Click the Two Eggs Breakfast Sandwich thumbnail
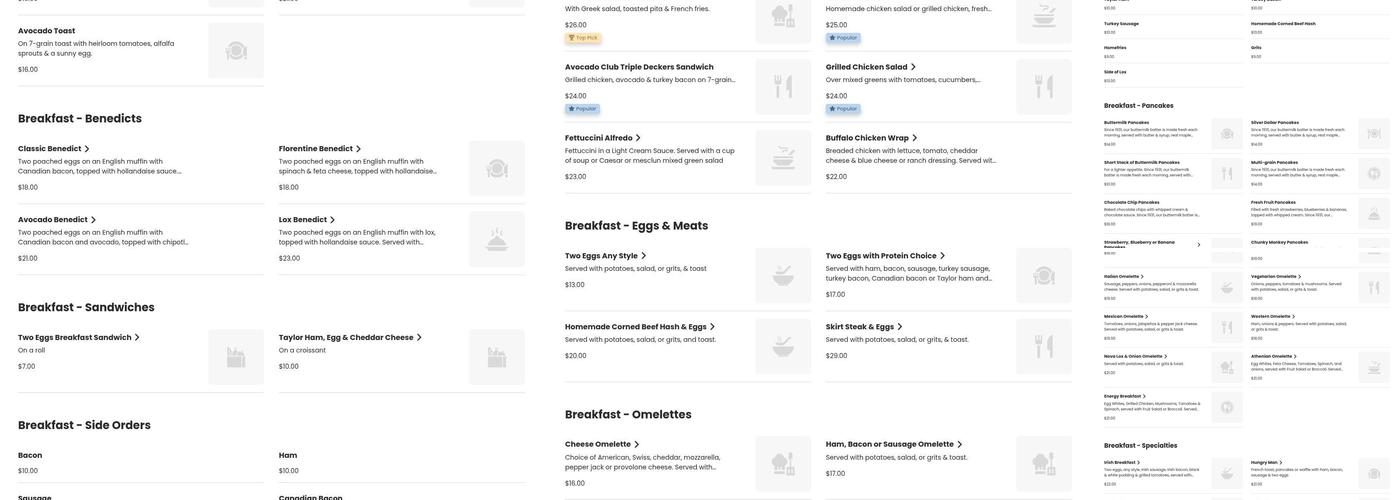1400x500 pixels. point(236,358)
